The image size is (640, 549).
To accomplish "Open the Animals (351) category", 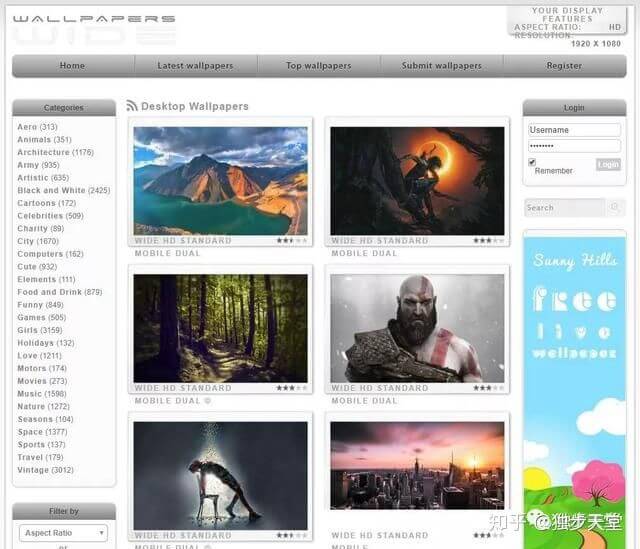I will click(x=44, y=140).
